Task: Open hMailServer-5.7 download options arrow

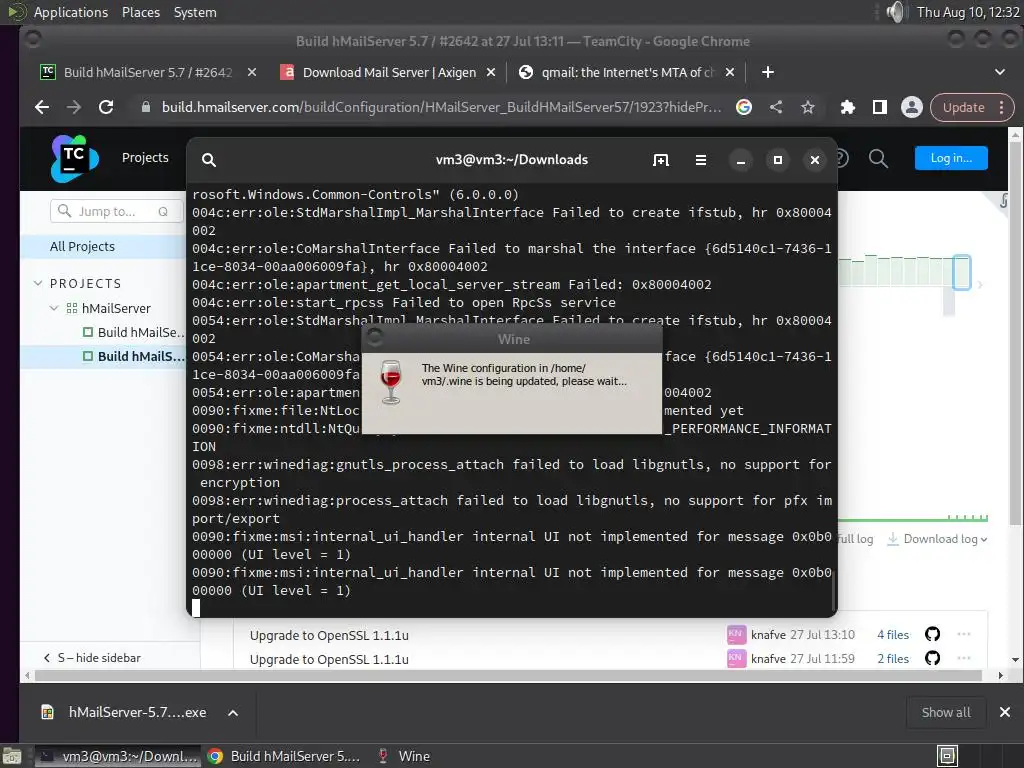Action: pos(233,712)
